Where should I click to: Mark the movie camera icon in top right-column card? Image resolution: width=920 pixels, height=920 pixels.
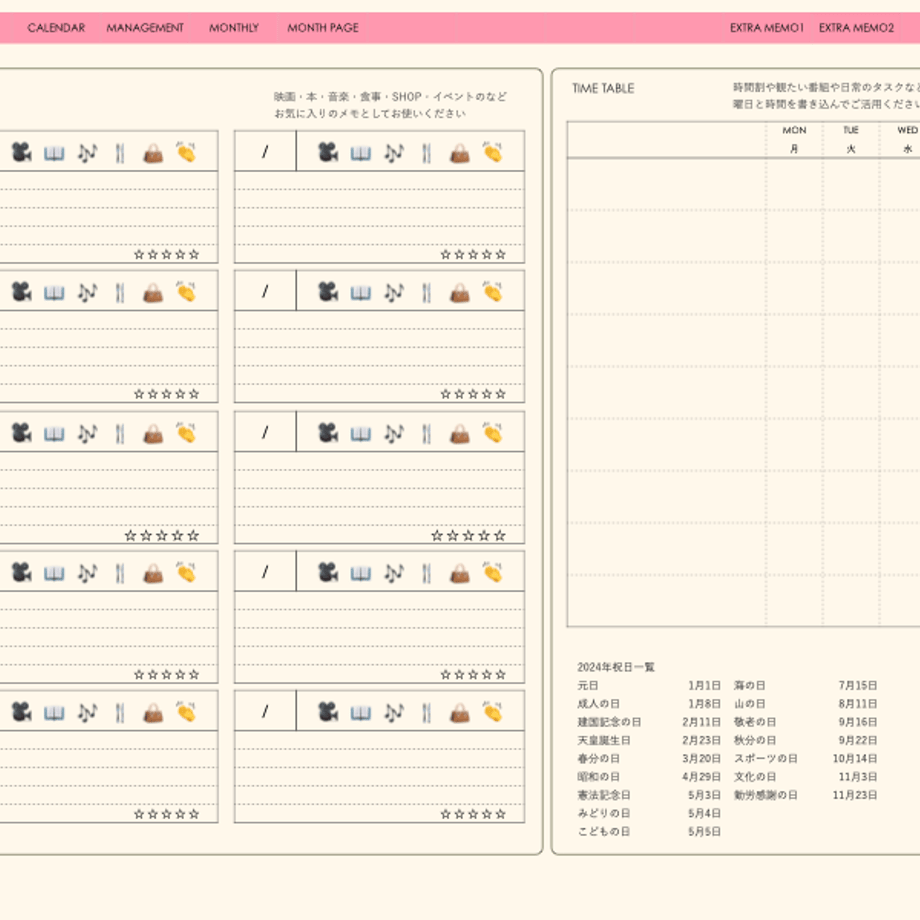tap(328, 153)
